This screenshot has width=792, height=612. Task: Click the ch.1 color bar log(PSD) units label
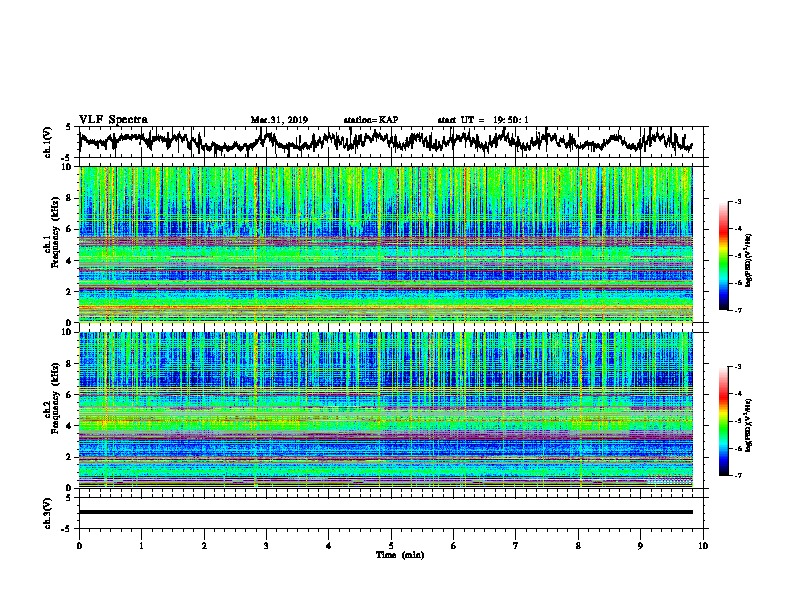pos(749,260)
